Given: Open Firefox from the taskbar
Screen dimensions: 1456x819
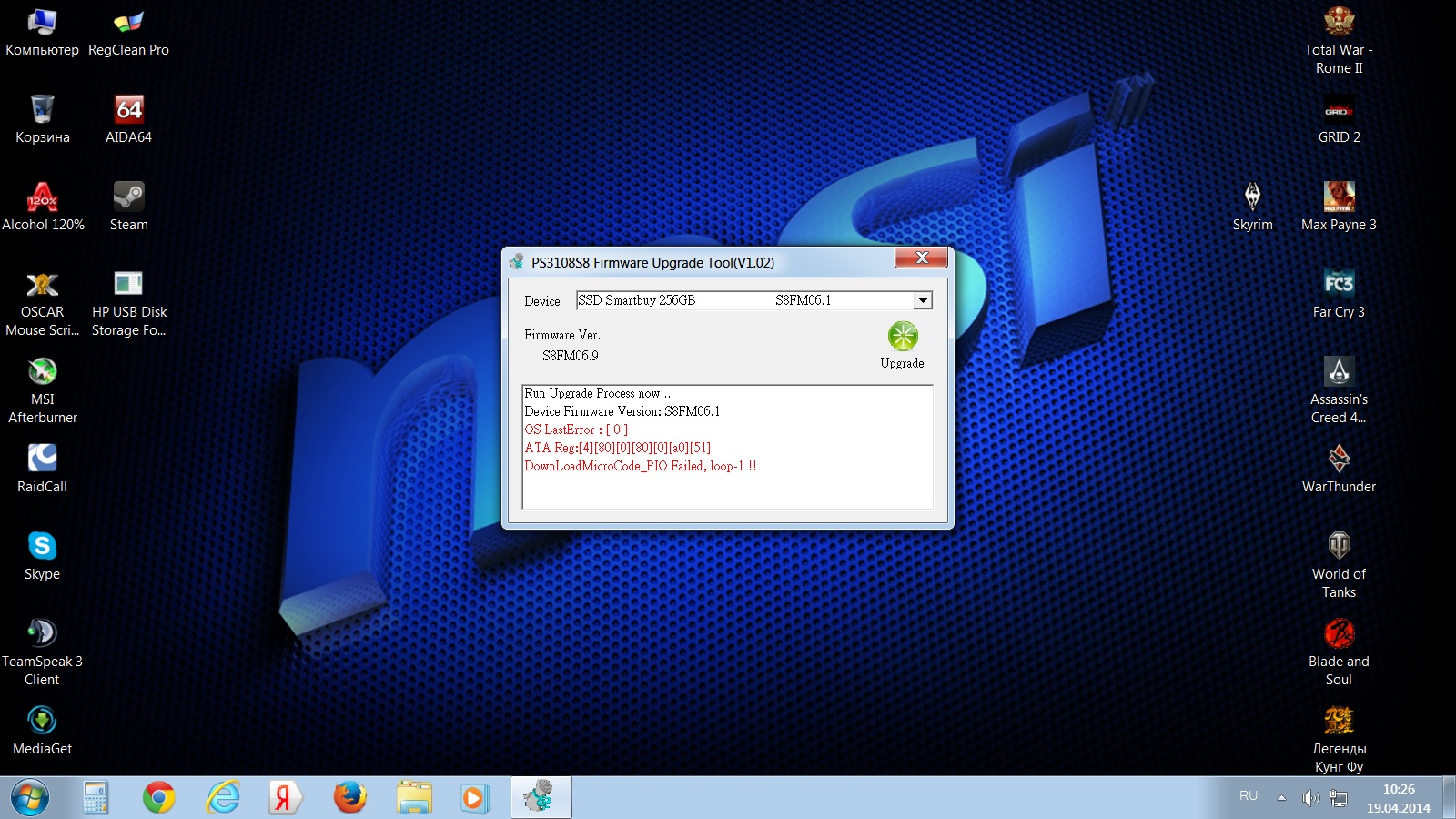Looking at the screenshot, I should click(349, 798).
